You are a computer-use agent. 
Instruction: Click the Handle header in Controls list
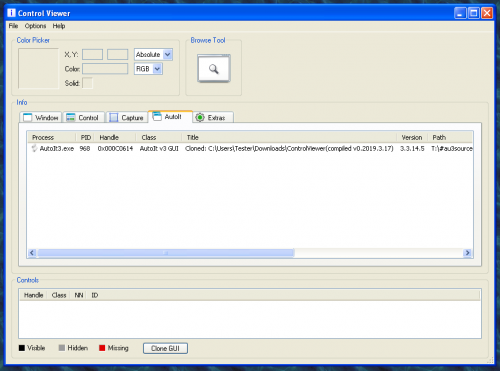(x=33, y=295)
